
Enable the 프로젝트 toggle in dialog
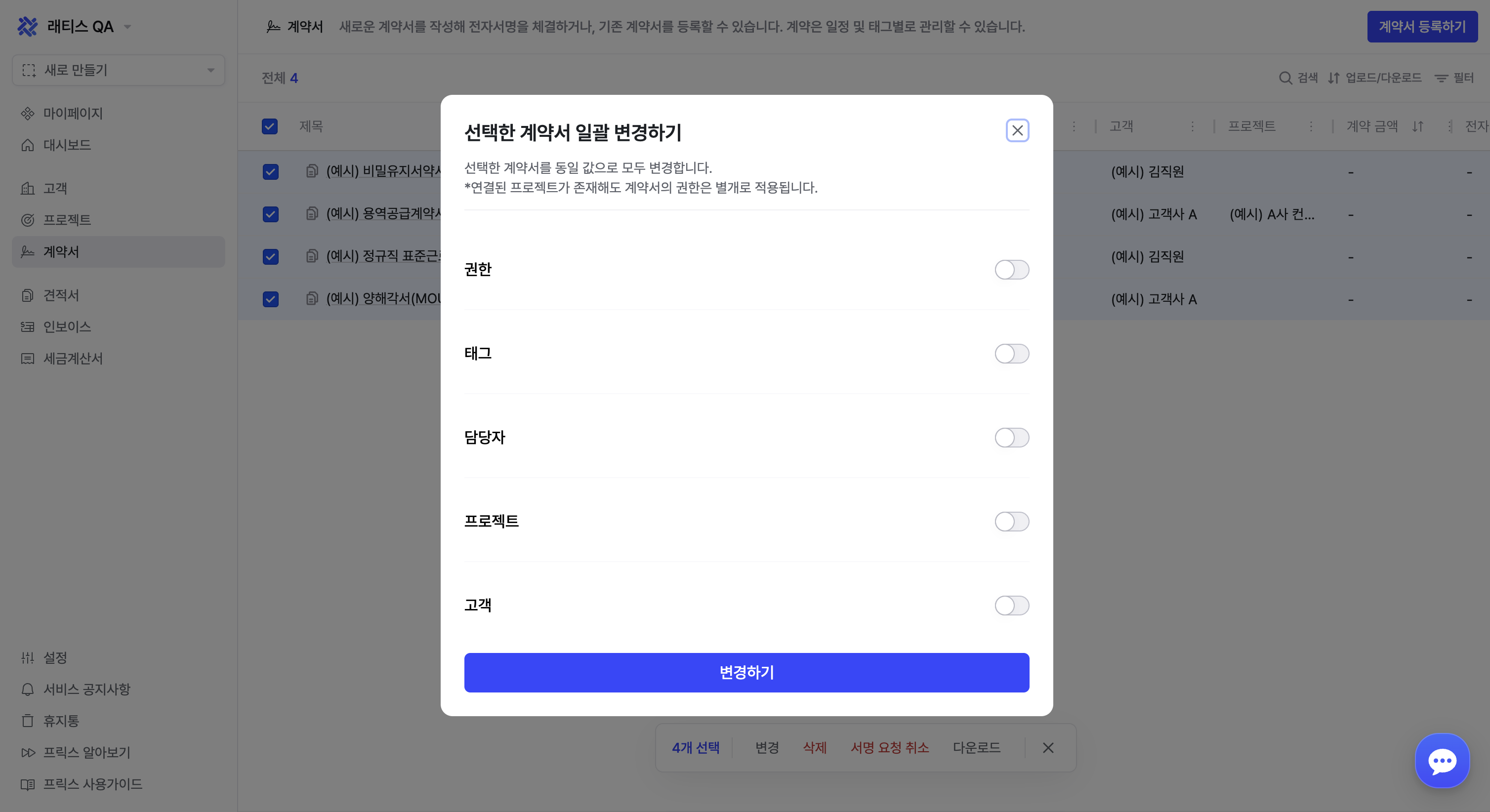1012,521
